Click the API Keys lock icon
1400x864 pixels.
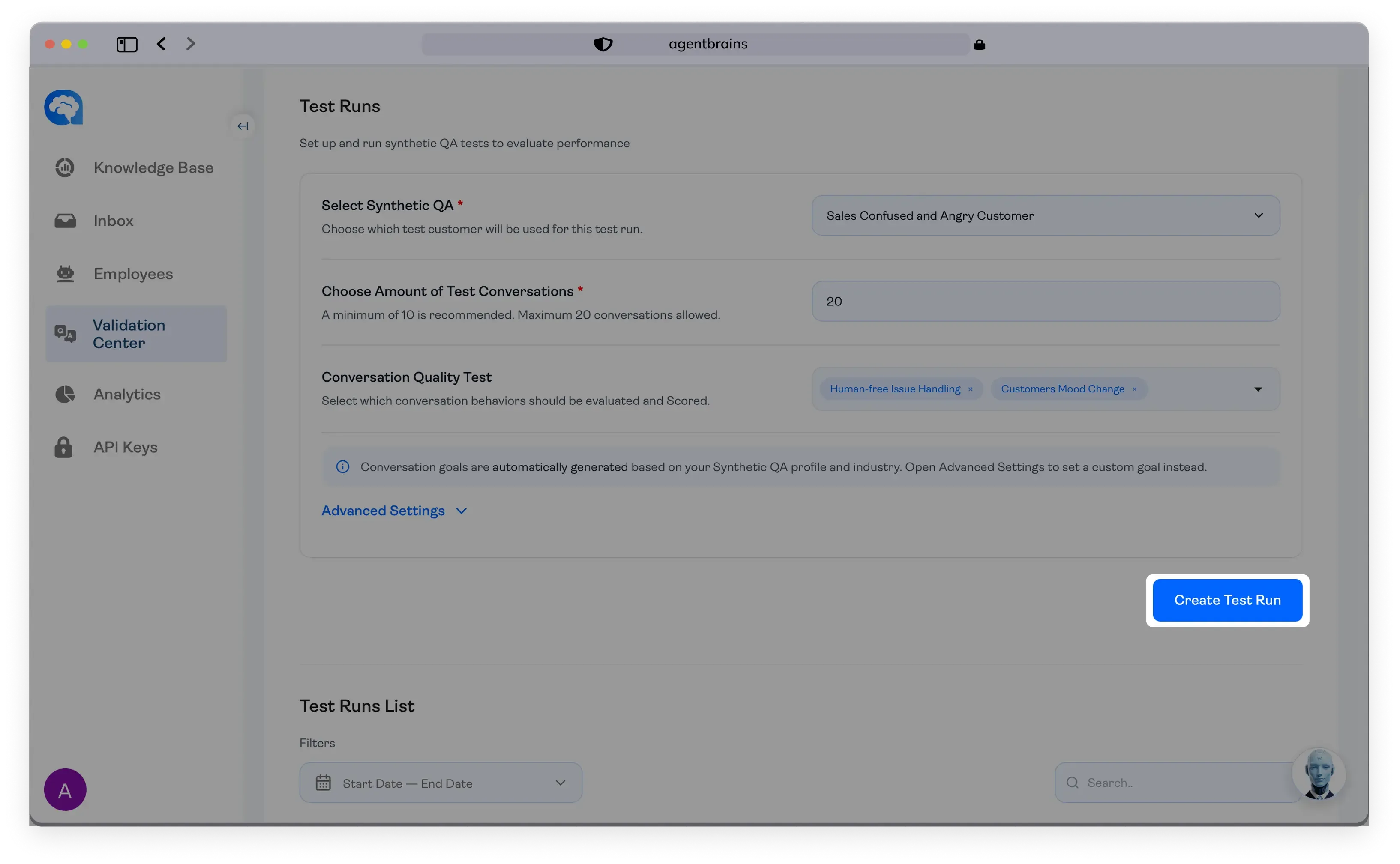(63, 448)
